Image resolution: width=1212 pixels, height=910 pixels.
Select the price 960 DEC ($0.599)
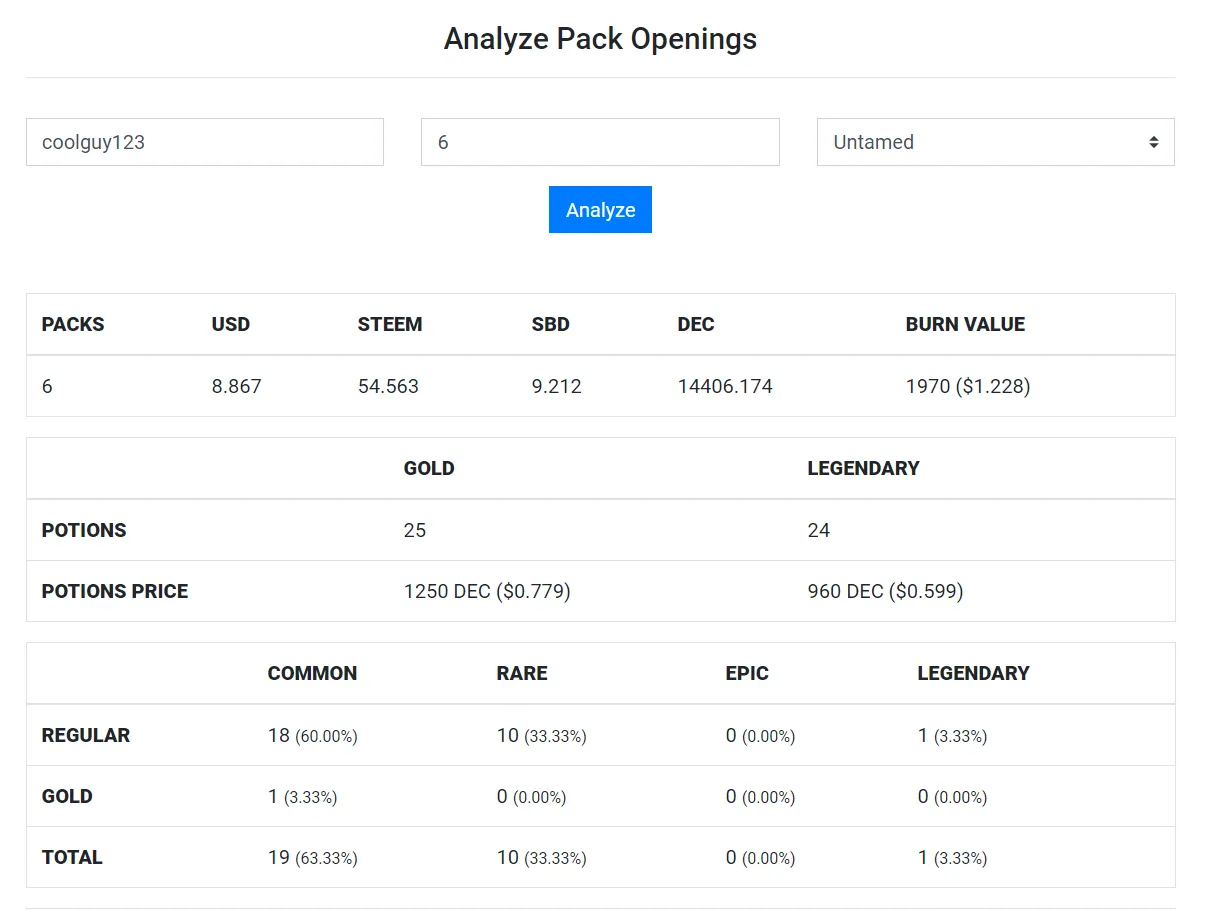tap(885, 591)
